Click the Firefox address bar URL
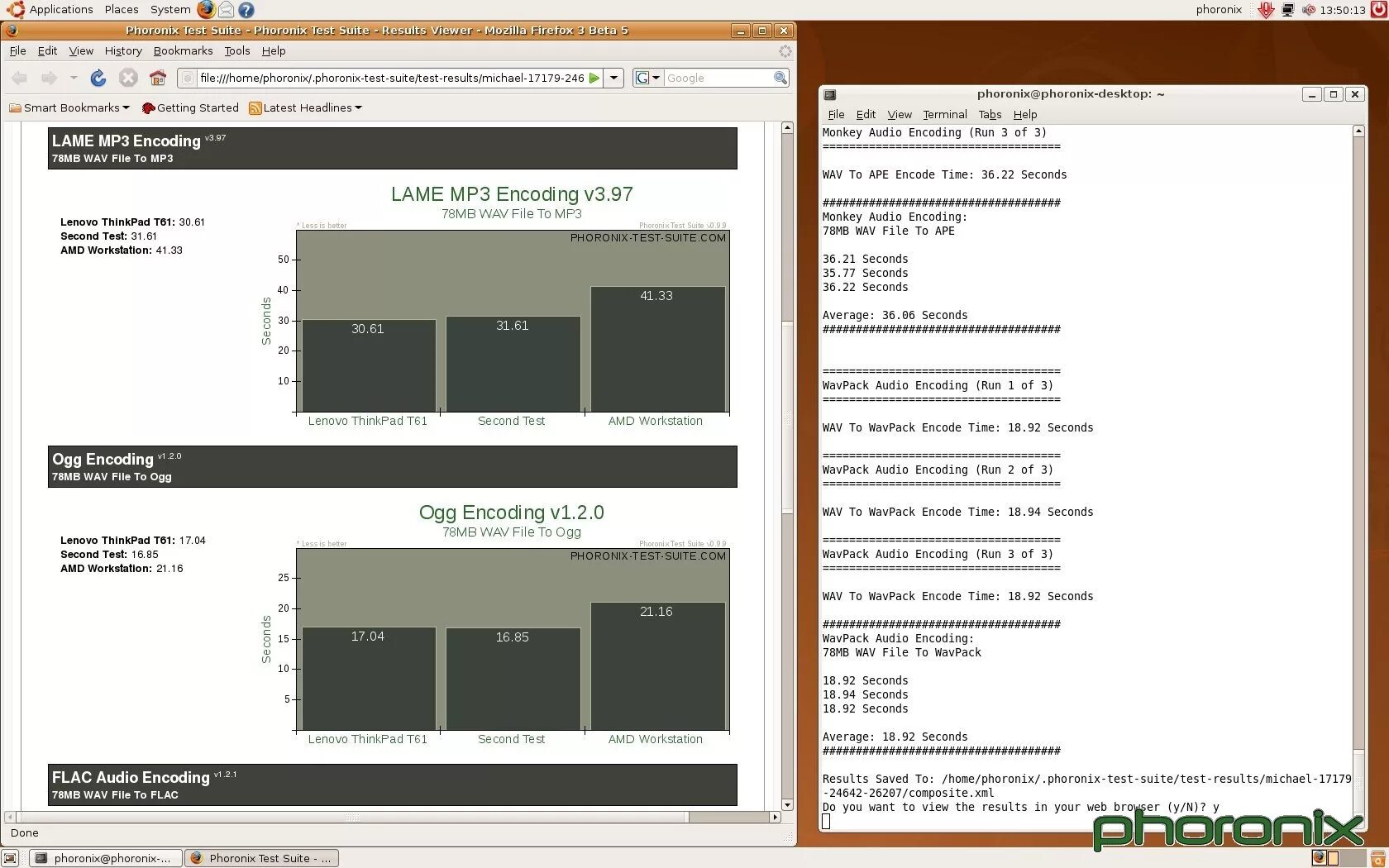 [x=392, y=78]
